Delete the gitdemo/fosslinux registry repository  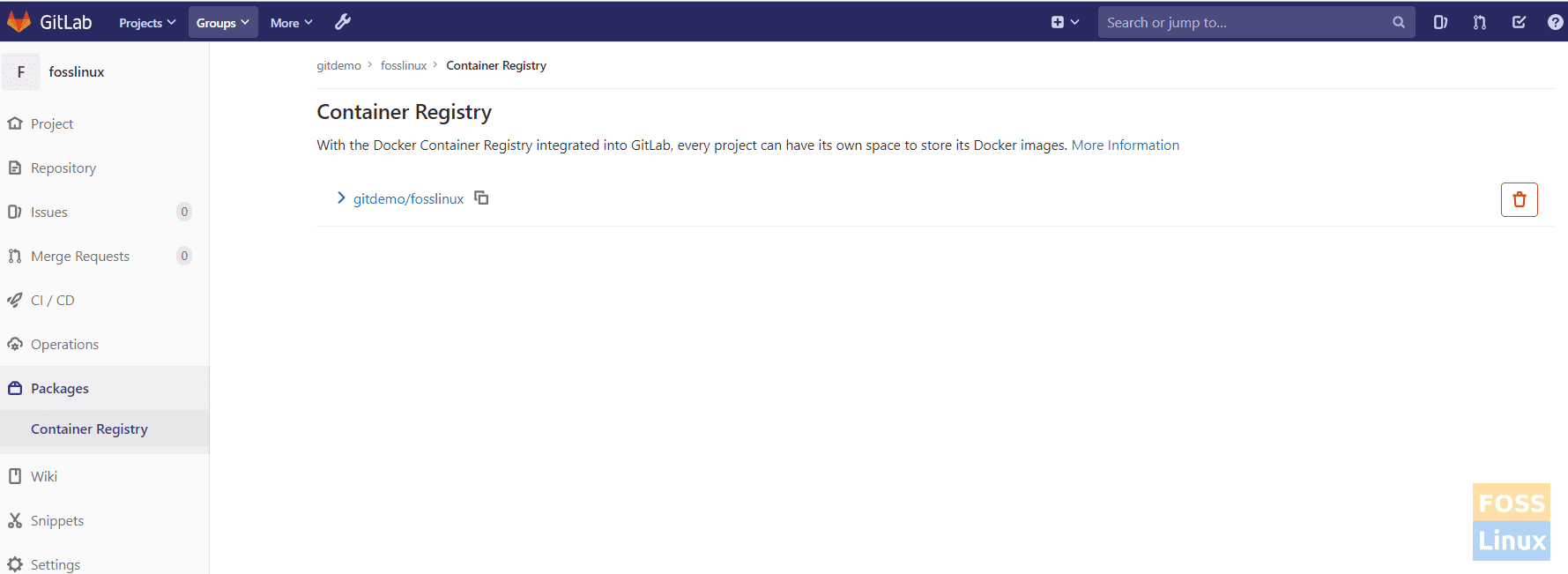(x=1520, y=199)
